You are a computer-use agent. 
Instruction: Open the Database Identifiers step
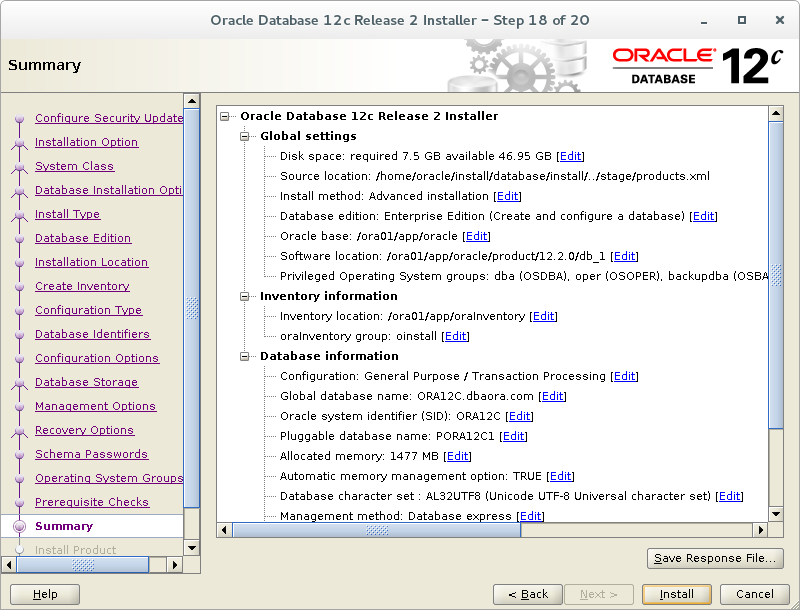[x=92, y=334]
